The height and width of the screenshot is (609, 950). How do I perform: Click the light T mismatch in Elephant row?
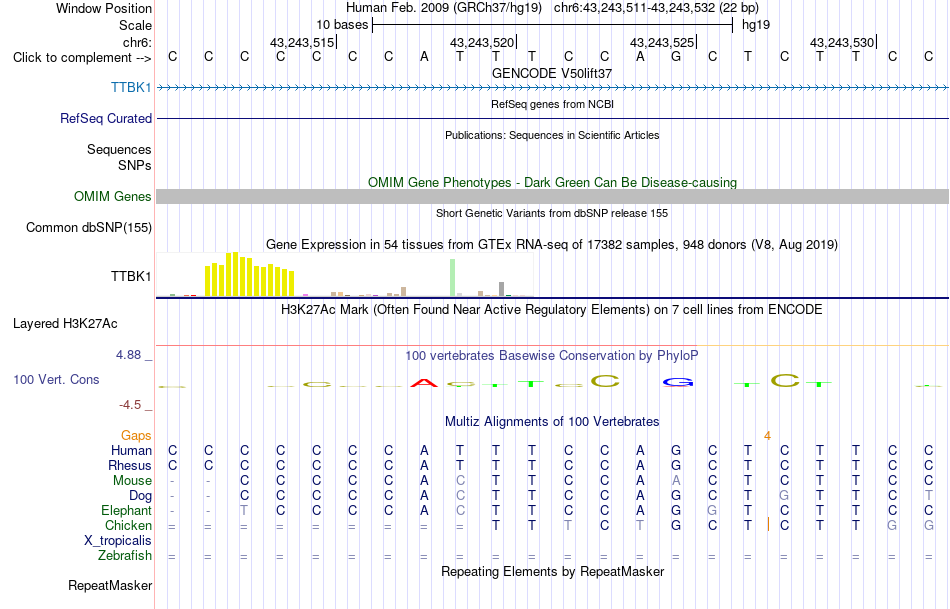pyautogui.click(x=244, y=510)
